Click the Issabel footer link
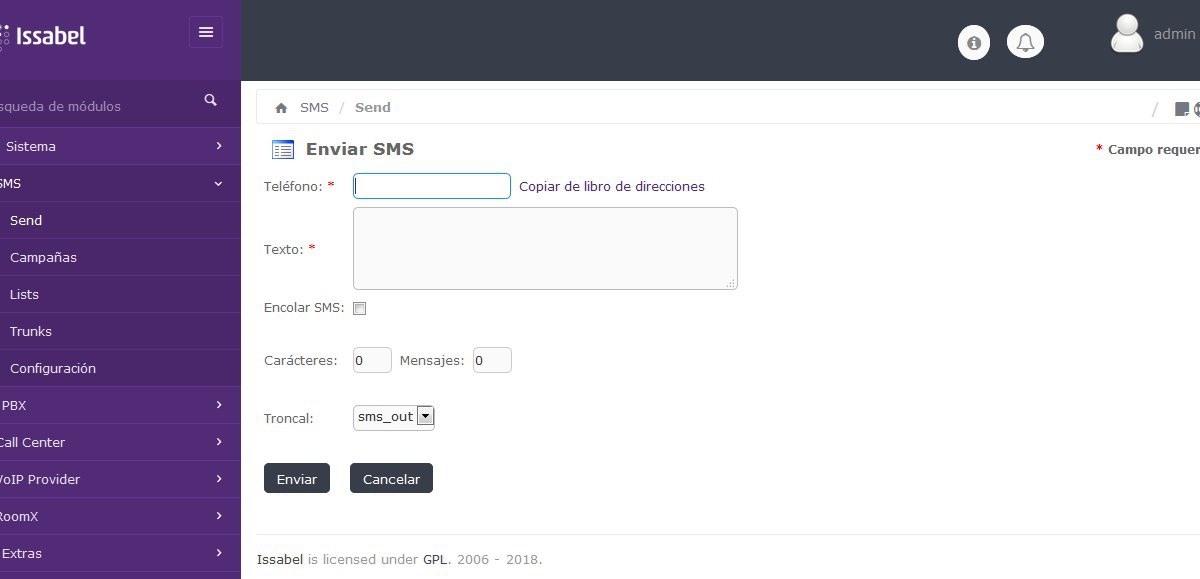The image size is (1200, 579). point(280,560)
